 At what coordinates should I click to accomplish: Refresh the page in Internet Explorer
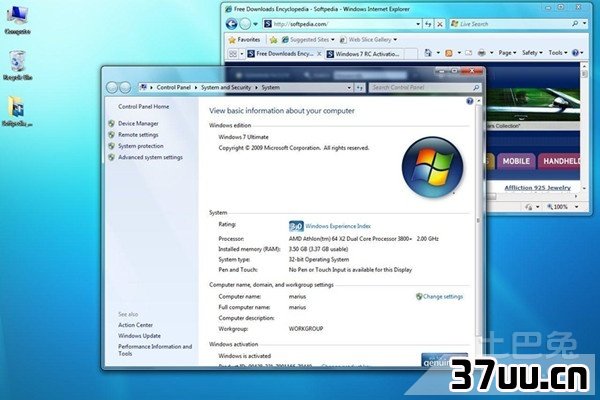click(x=428, y=24)
